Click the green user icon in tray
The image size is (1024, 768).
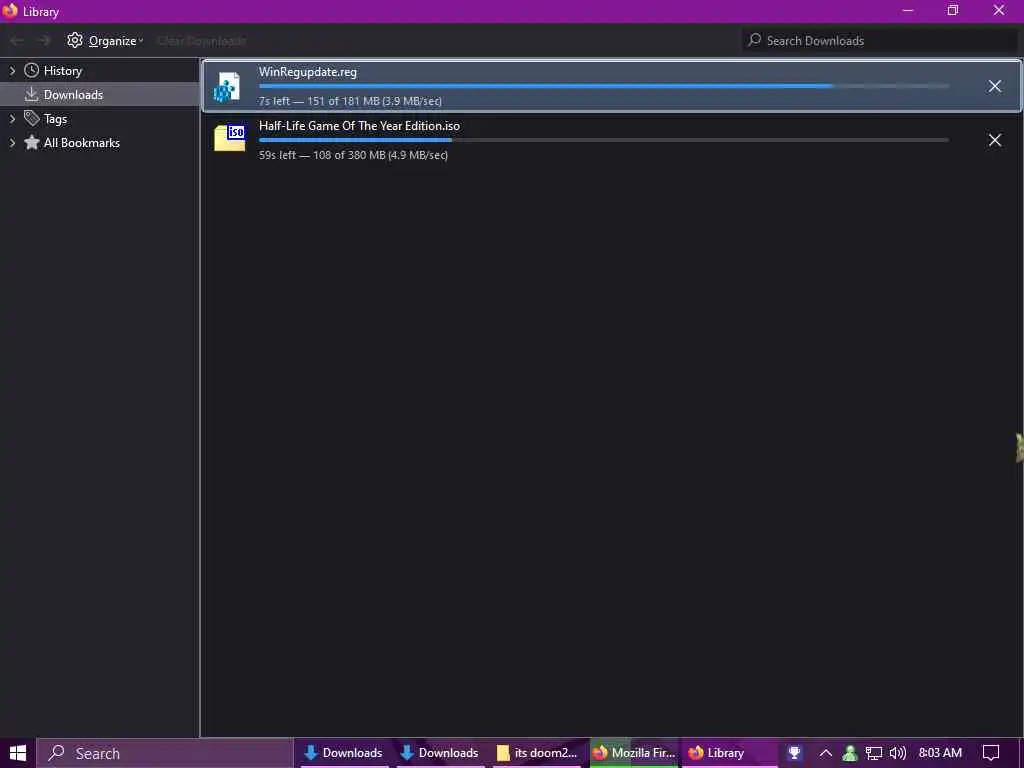point(850,753)
